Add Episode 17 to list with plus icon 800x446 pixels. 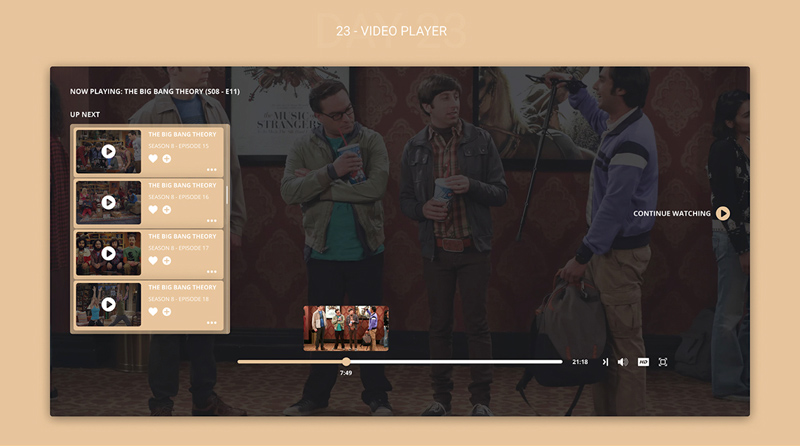[x=167, y=261]
